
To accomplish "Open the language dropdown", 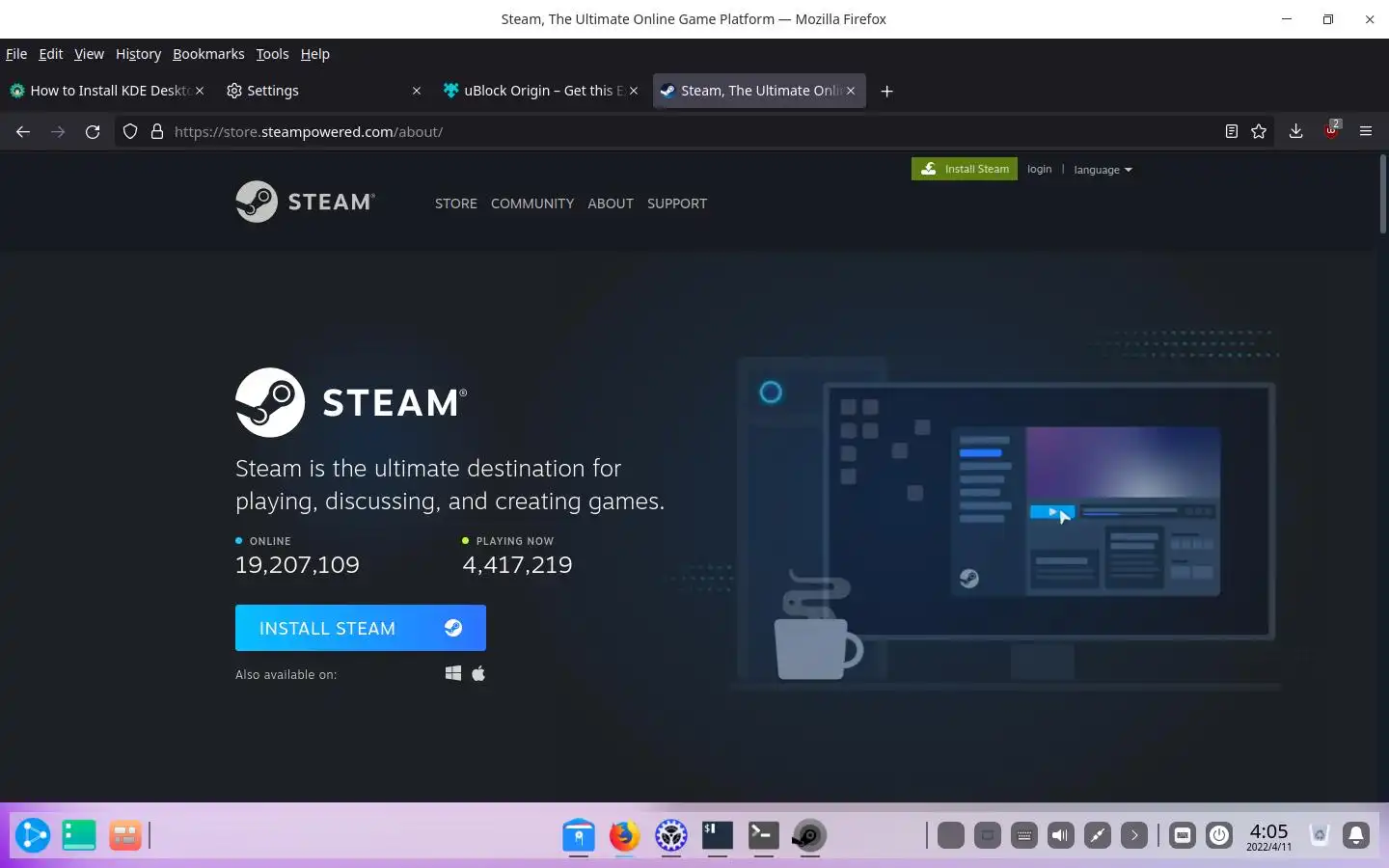I will (1103, 170).
